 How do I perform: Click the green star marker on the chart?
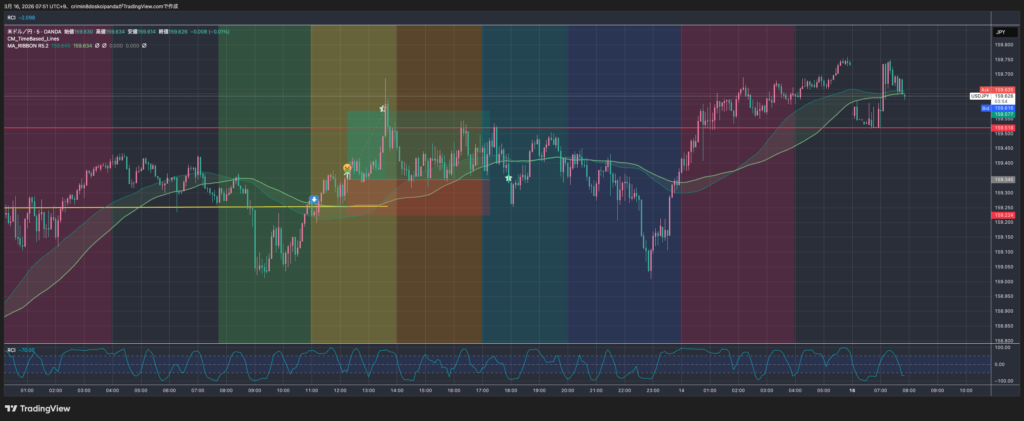(508, 177)
